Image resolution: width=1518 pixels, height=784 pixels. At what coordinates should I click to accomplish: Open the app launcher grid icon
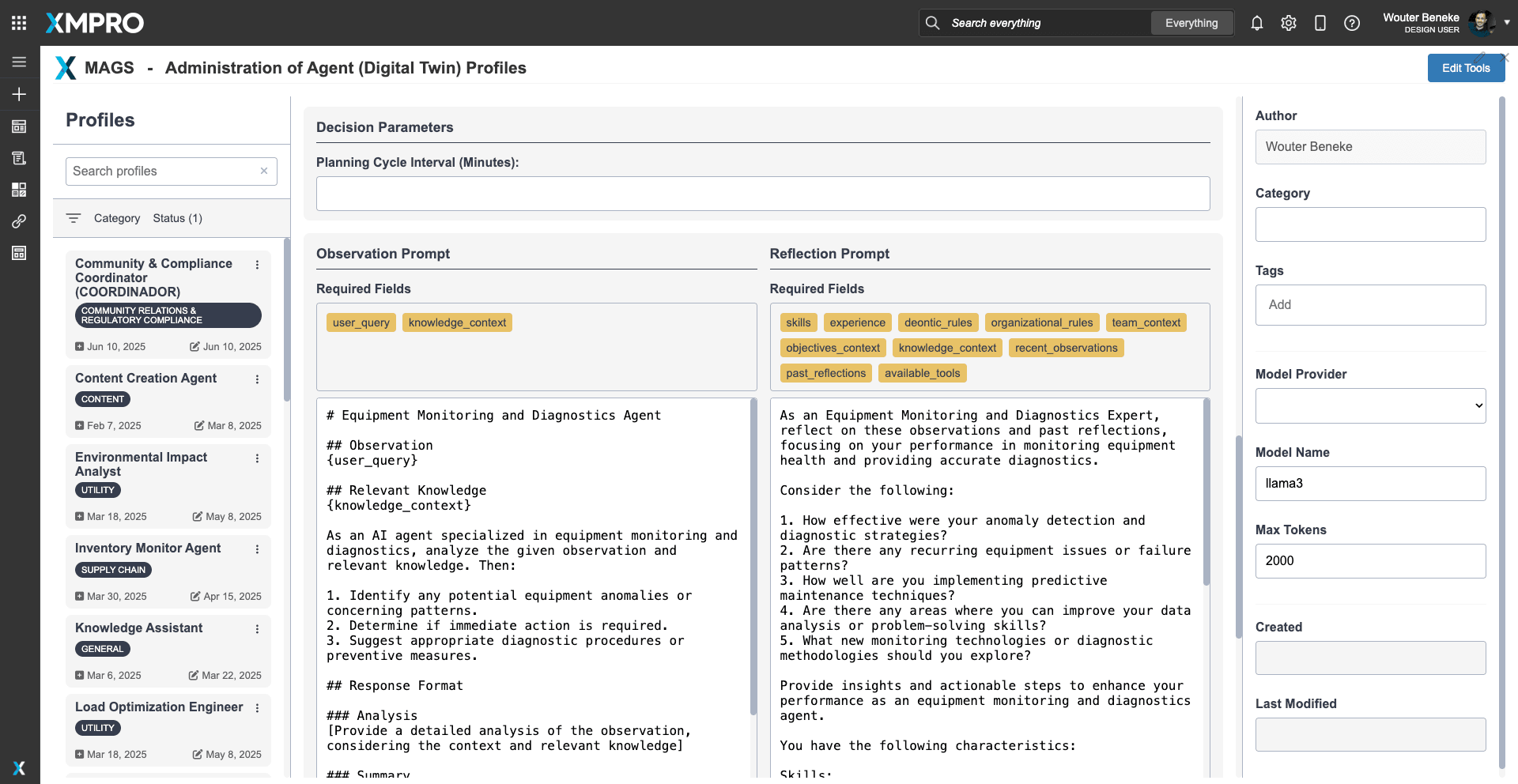19,23
